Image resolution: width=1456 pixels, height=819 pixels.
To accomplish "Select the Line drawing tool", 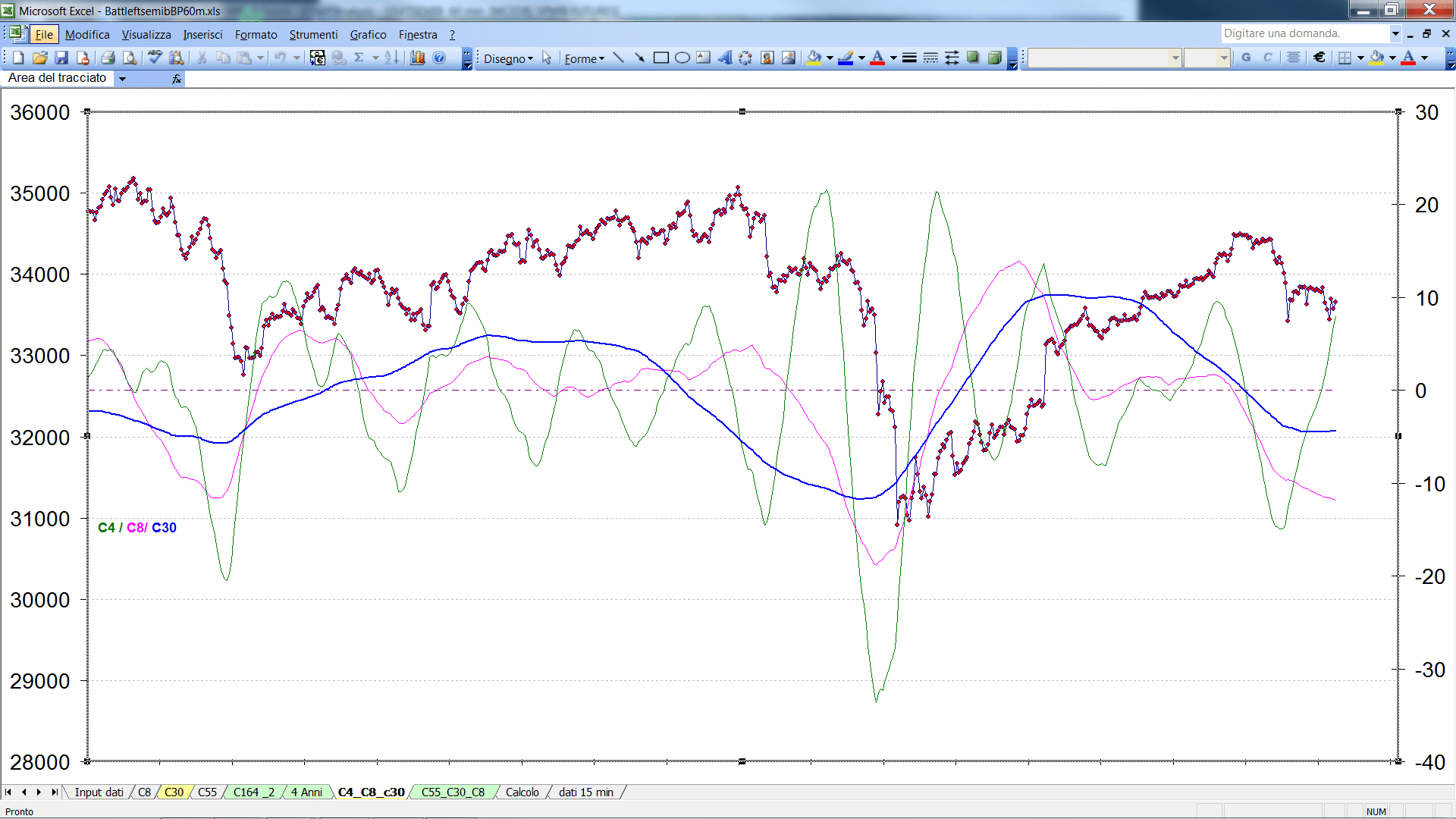I will click(619, 58).
